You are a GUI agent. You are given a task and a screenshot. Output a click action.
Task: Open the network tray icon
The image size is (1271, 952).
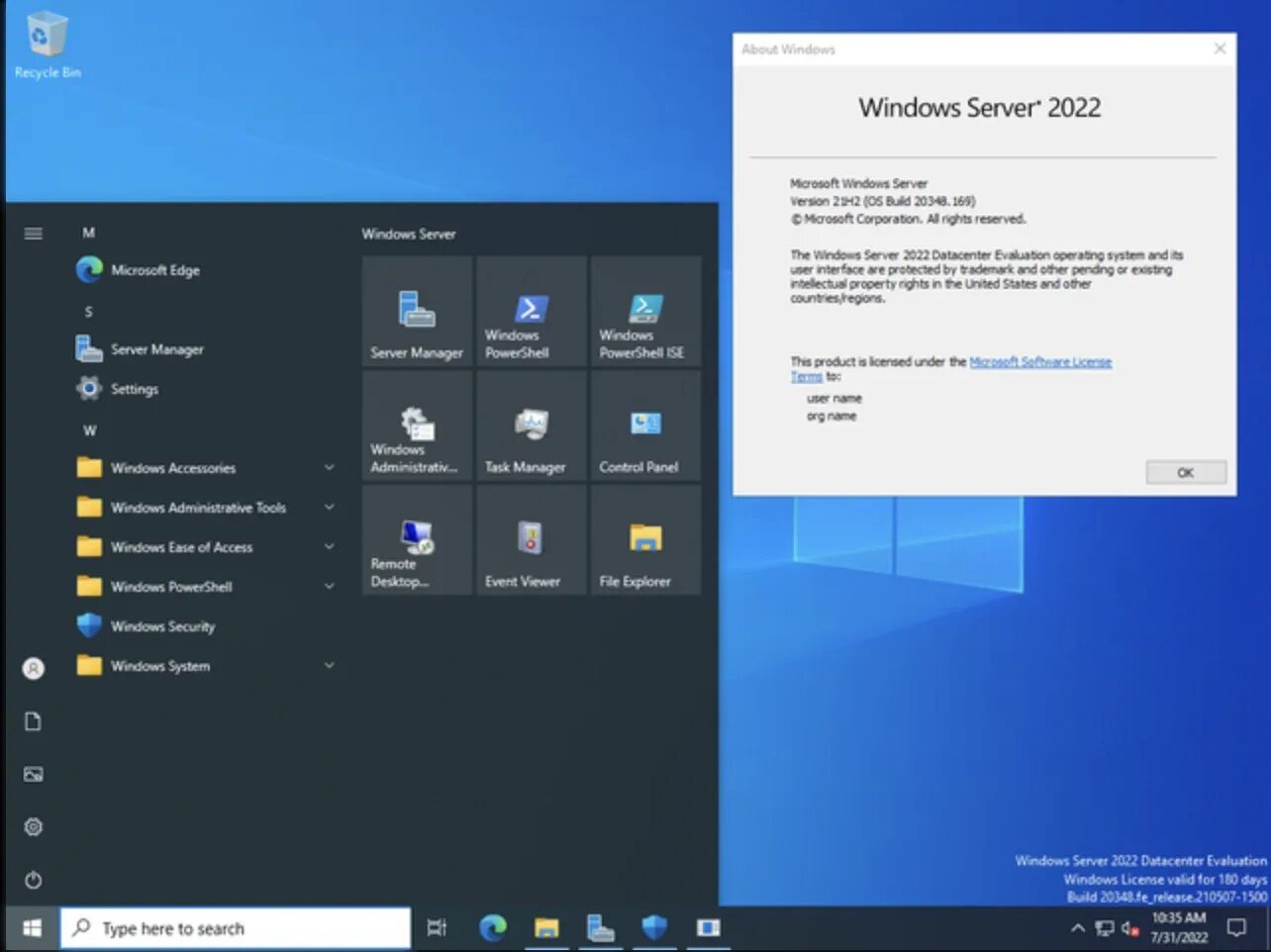click(x=1105, y=928)
